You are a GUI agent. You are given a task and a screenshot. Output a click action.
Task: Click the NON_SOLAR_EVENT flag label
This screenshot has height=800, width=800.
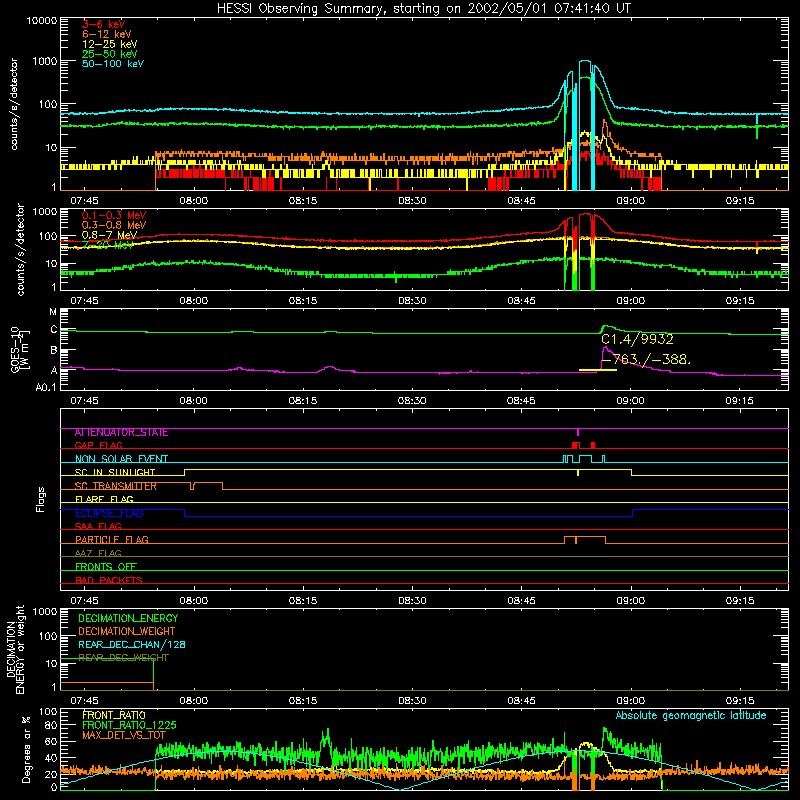(x=121, y=459)
